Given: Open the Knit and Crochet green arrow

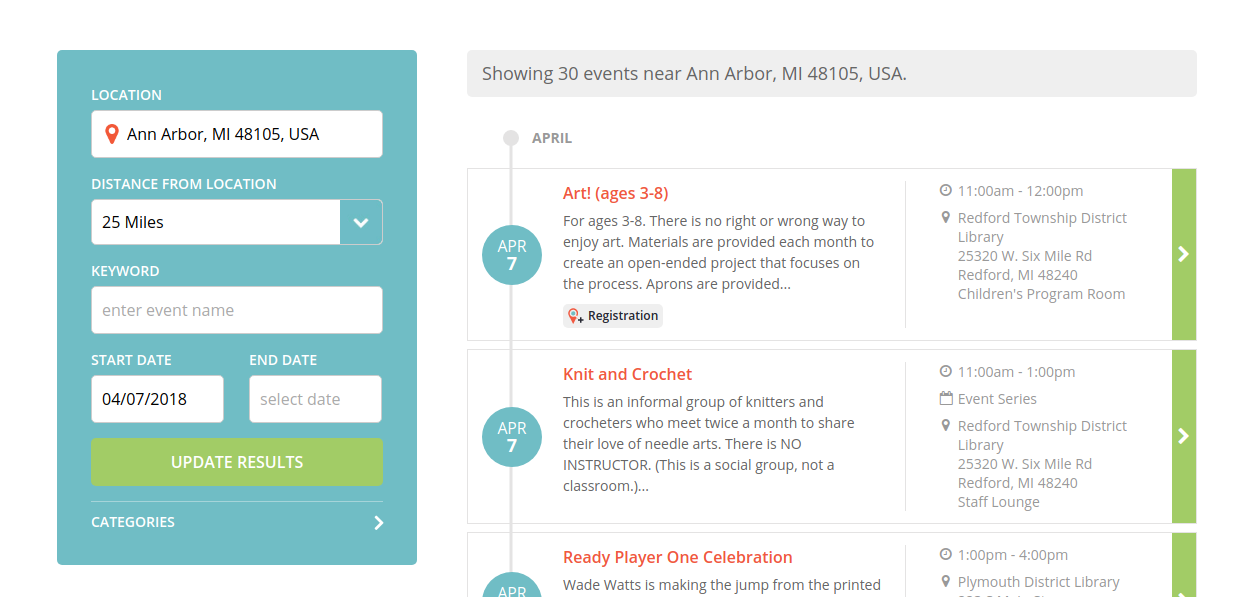Looking at the screenshot, I should coord(1184,436).
